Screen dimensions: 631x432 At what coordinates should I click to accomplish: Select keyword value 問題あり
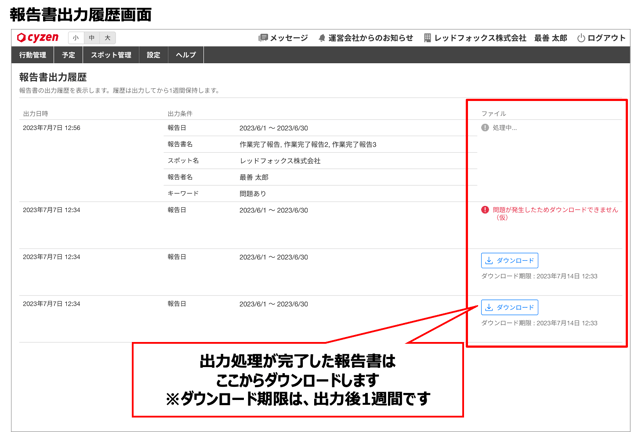click(253, 194)
